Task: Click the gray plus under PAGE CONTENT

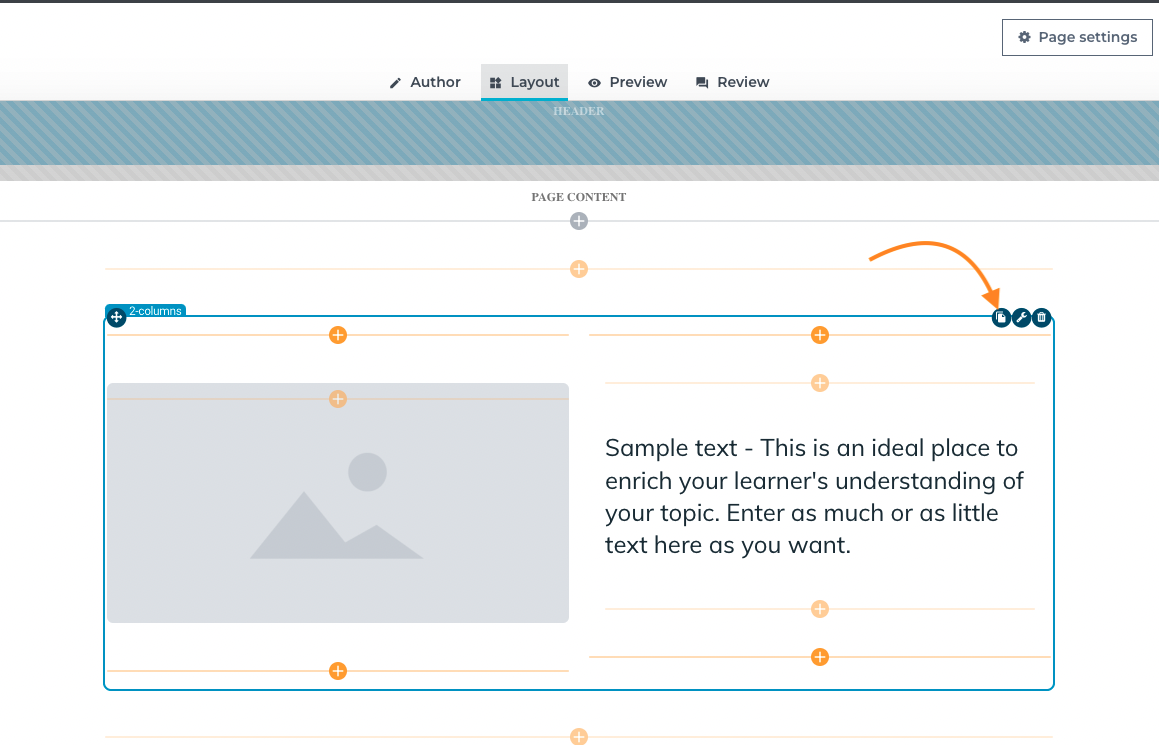Action: coord(579,221)
